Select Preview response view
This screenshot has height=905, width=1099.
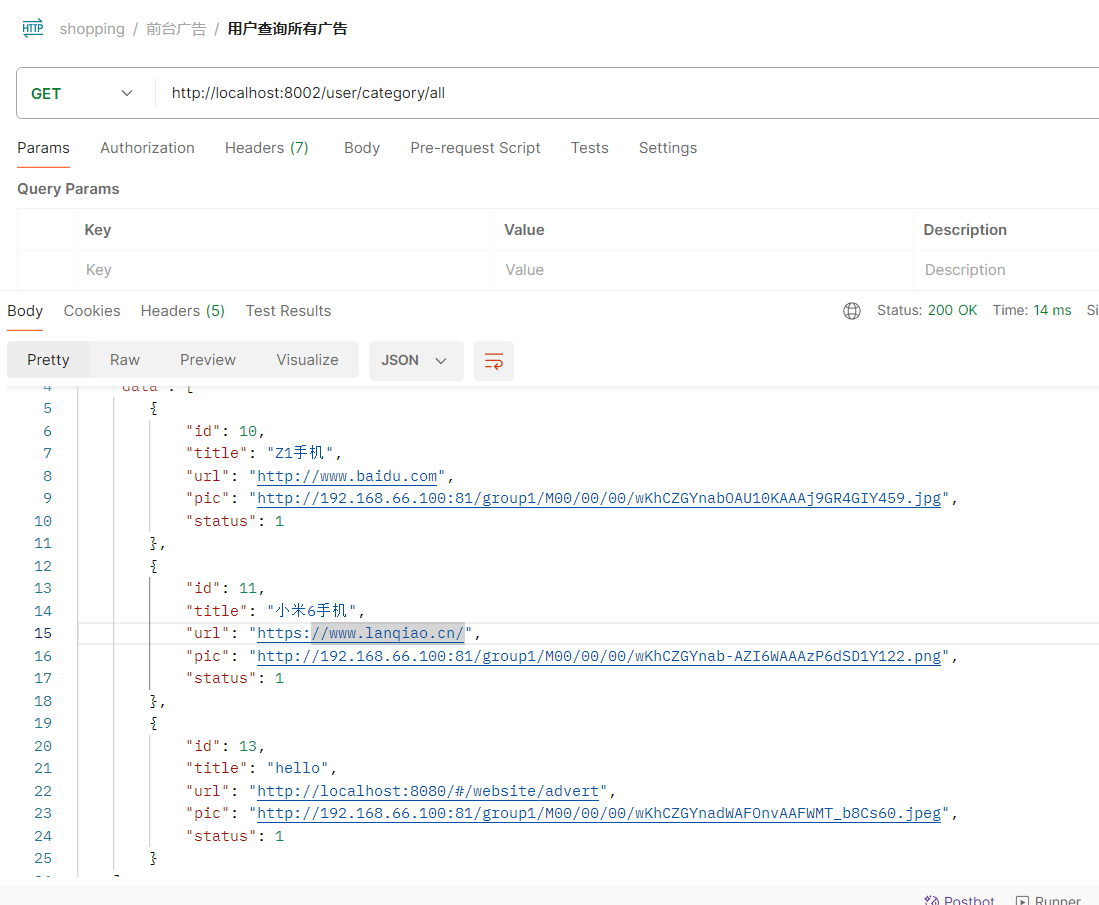(207, 360)
